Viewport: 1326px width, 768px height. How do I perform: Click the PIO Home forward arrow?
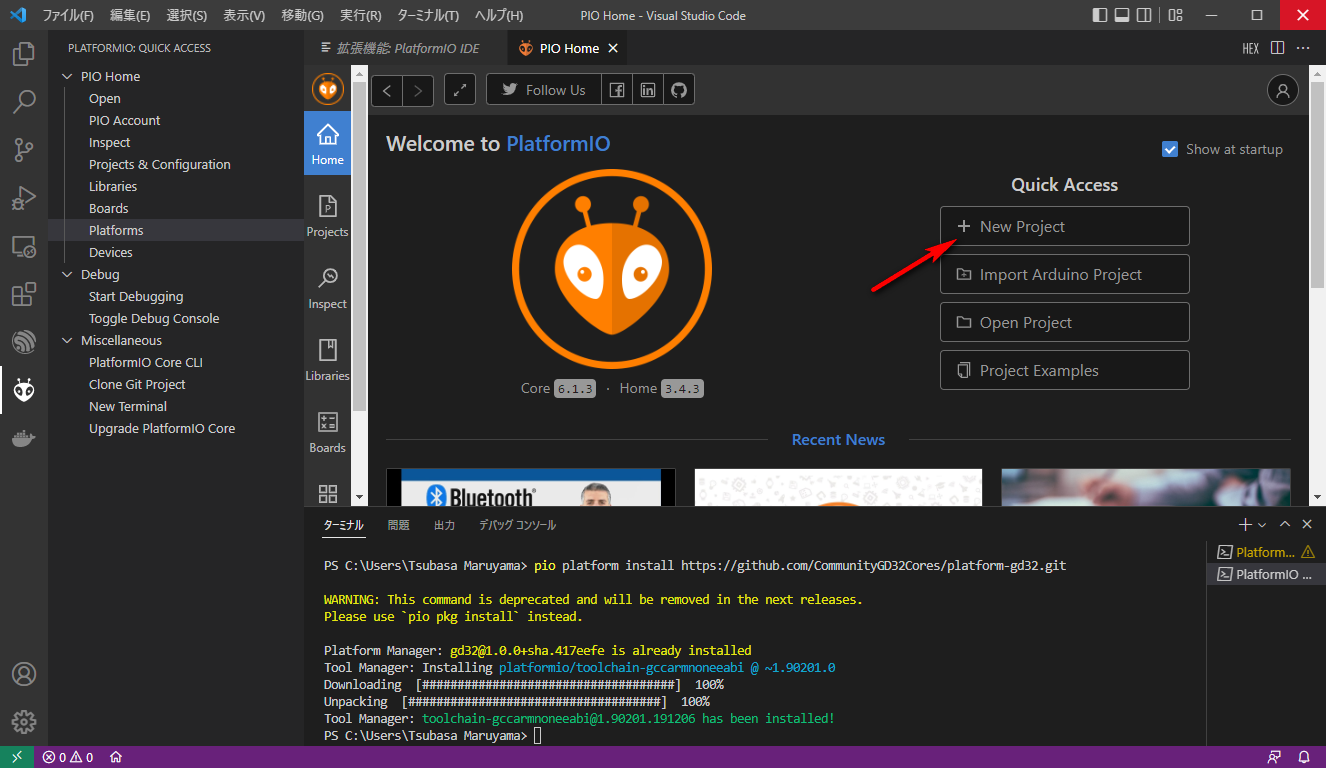418,90
